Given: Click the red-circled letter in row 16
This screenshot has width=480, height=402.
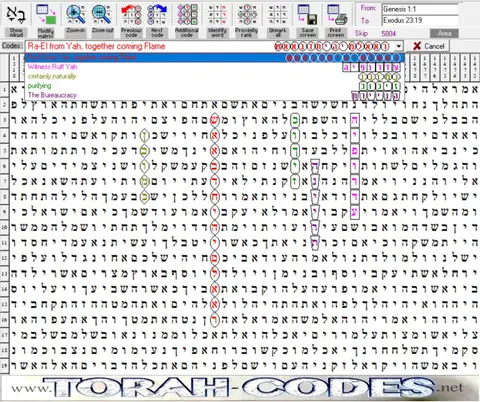Looking at the screenshot, I should pos(215,319).
